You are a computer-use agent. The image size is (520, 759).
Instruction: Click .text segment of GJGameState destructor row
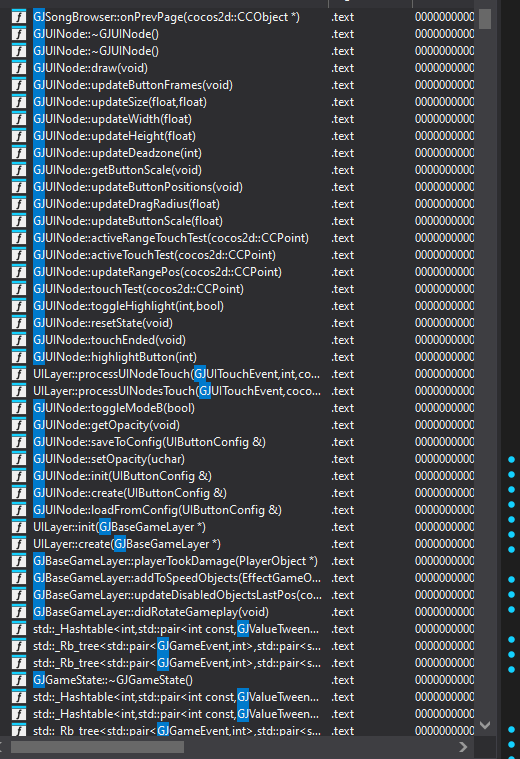point(343,680)
